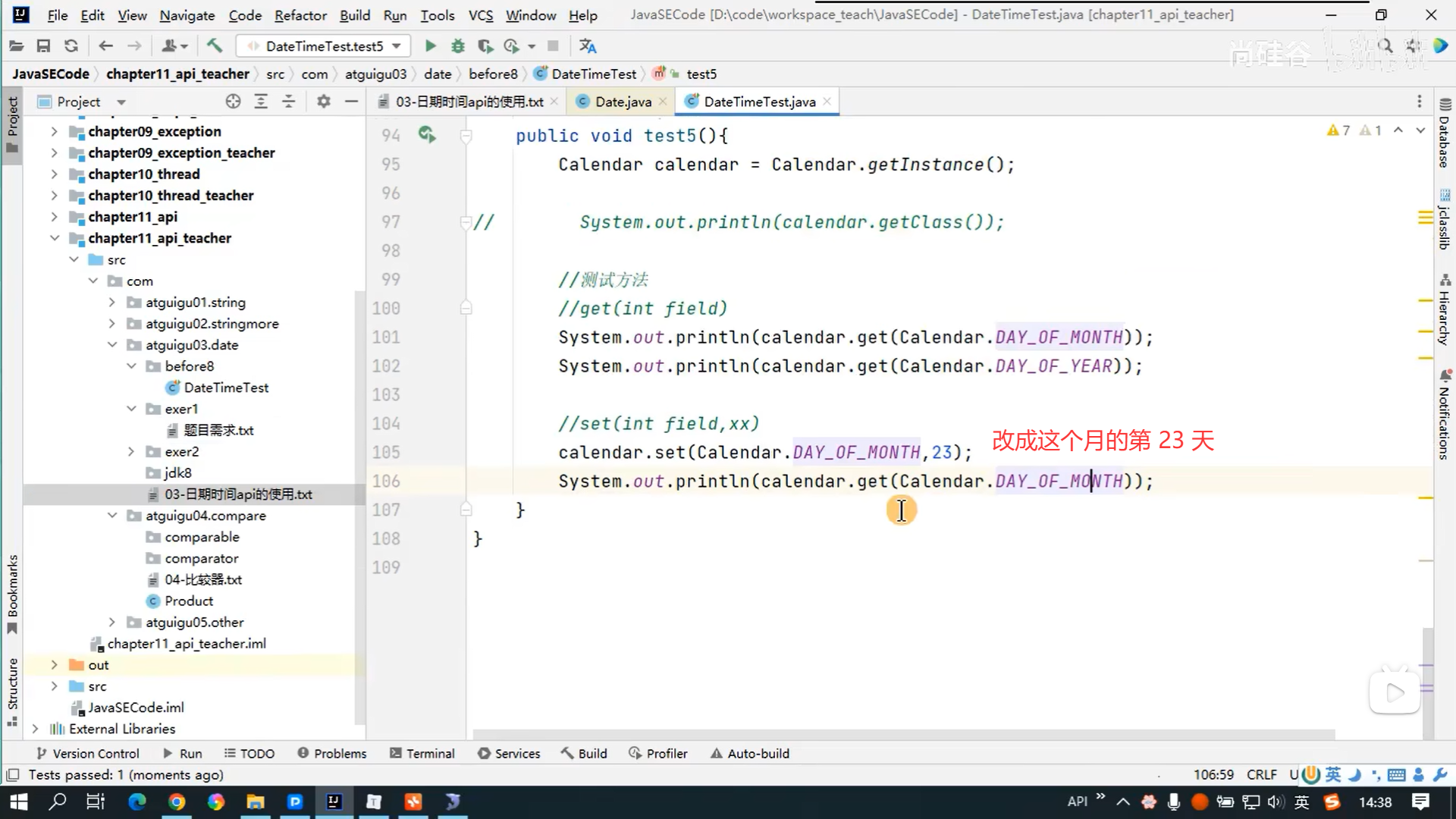Run the DateTimeTest.test5 configuration
The height and width of the screenshot is (819, 1456).
[x=430, y=46]
